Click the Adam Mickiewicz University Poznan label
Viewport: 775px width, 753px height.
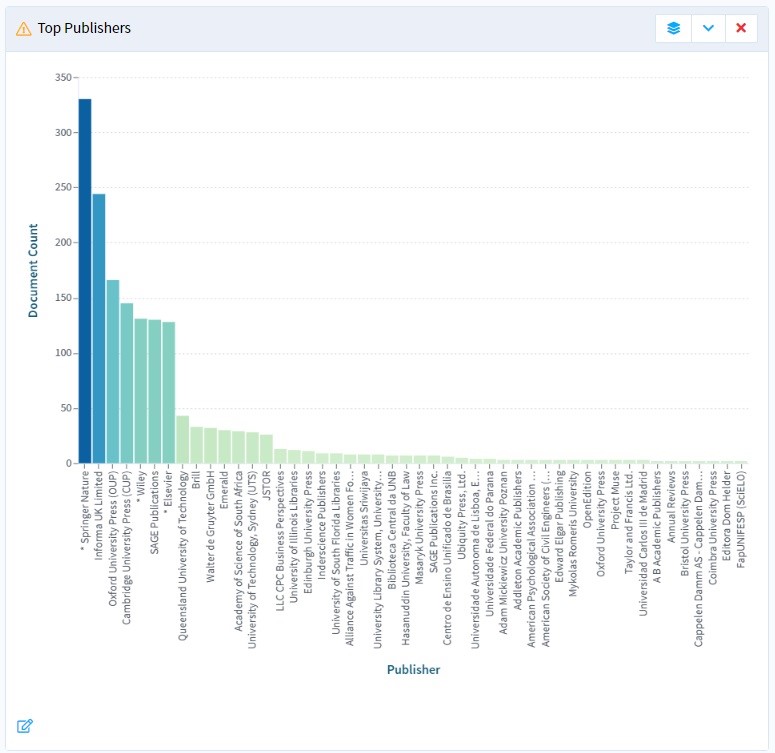click(503, 552)
